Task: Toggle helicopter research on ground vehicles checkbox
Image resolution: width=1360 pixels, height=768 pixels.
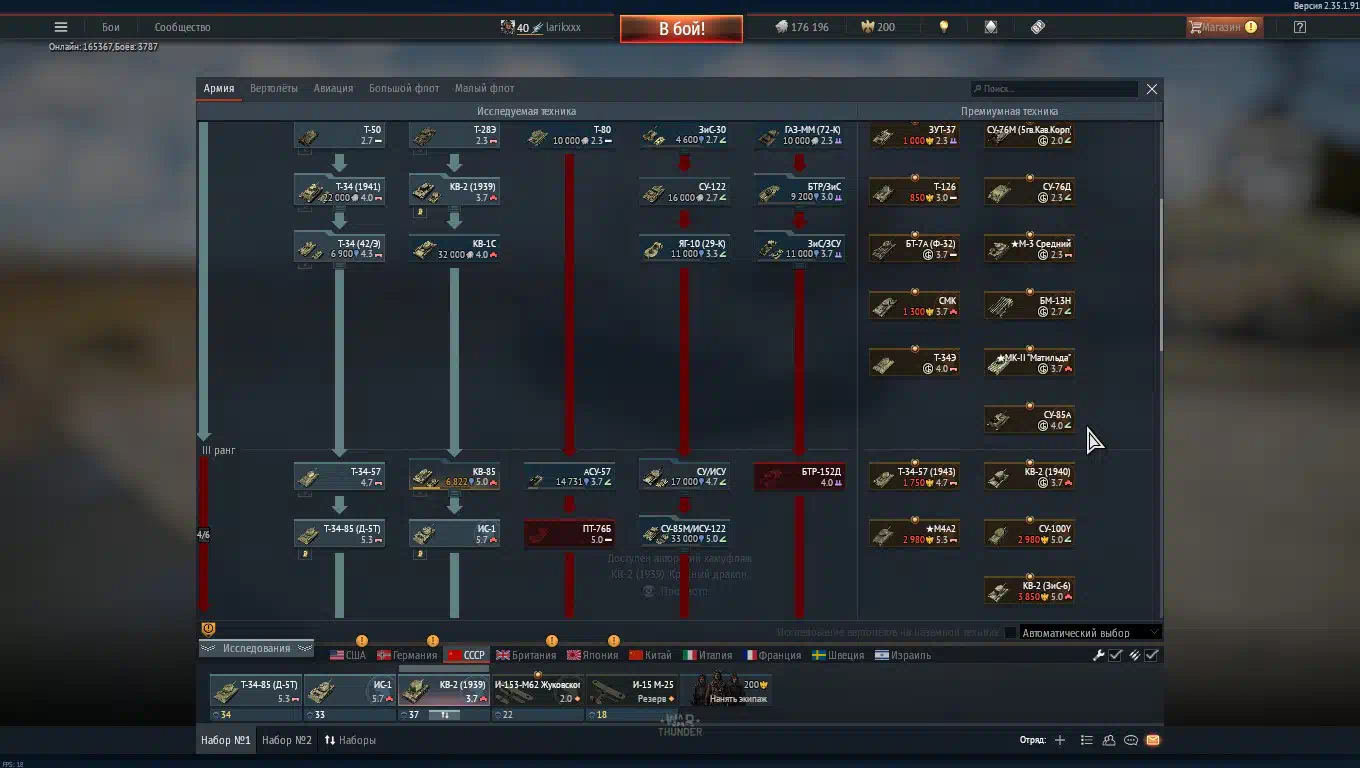Action: [1010, 632]
